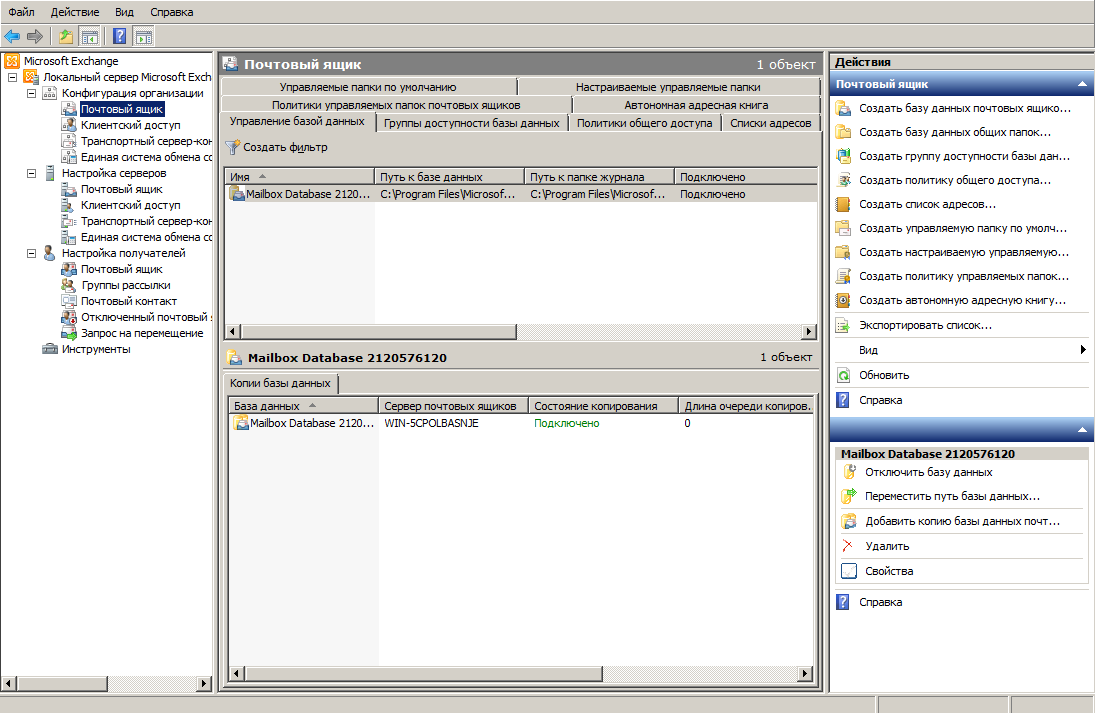Image resolution: width=1095 pixels, height=713 pixels.
Task: Click the Экспортировать список icon
Action: 844,325
